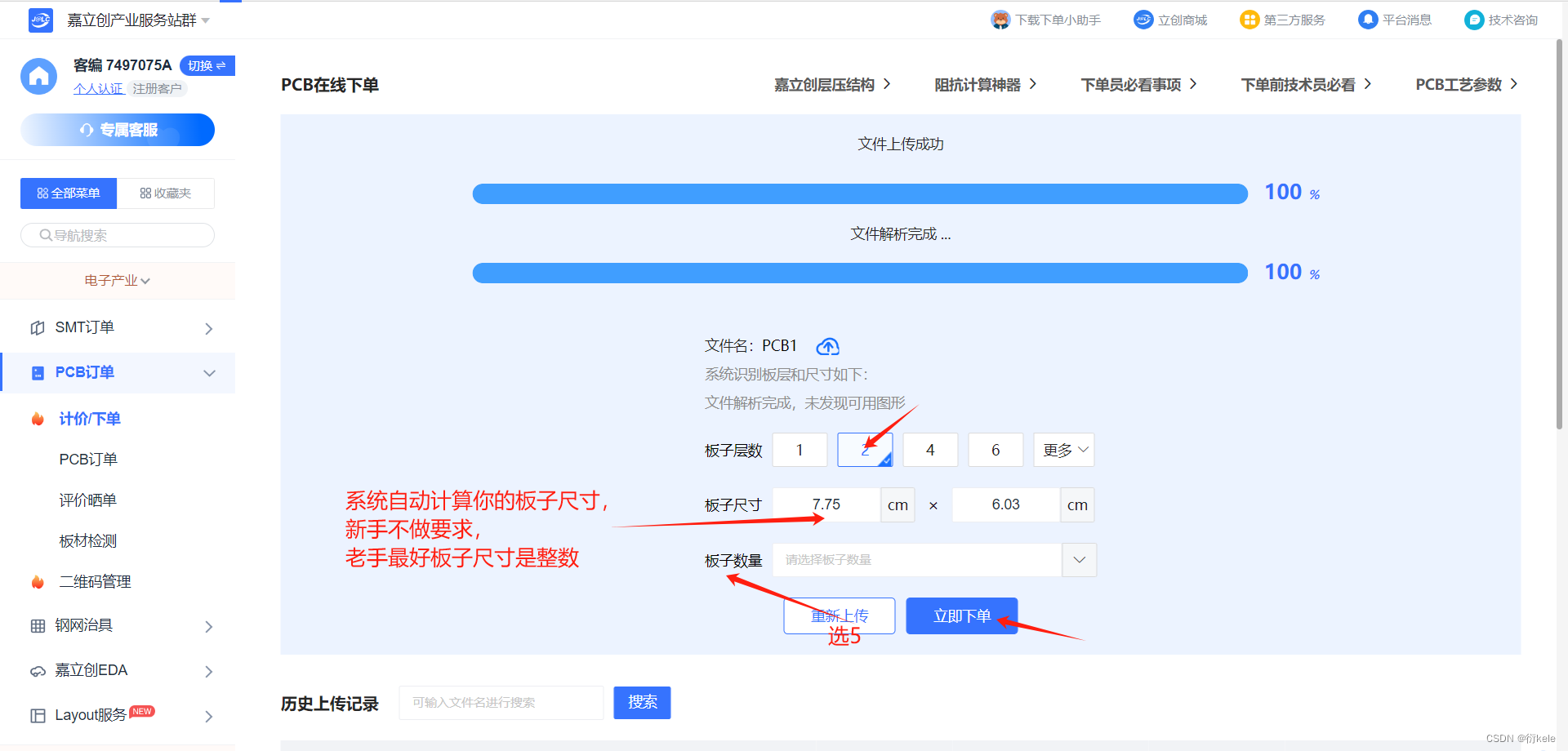
Task: Click the 切换 switch account button
Action: 207,65
